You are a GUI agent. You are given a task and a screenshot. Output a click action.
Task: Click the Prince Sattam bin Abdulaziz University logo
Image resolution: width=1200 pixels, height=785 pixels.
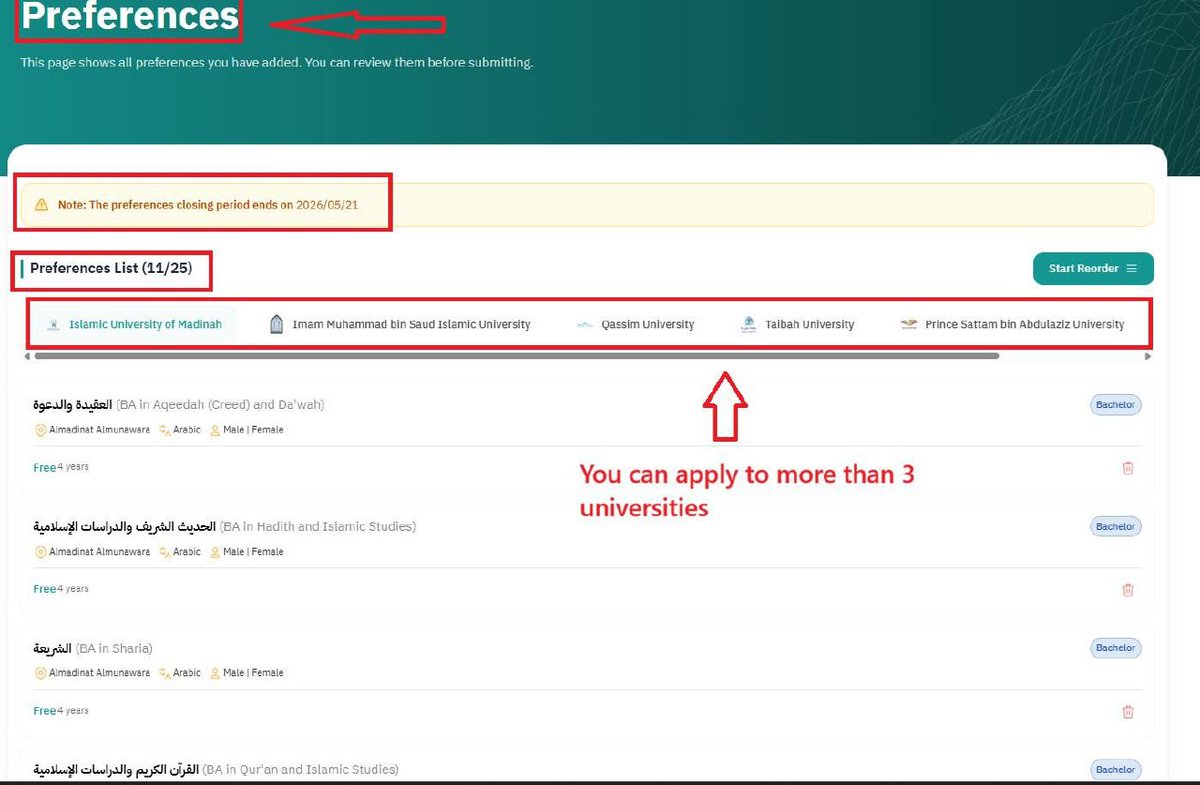[909, 324]
